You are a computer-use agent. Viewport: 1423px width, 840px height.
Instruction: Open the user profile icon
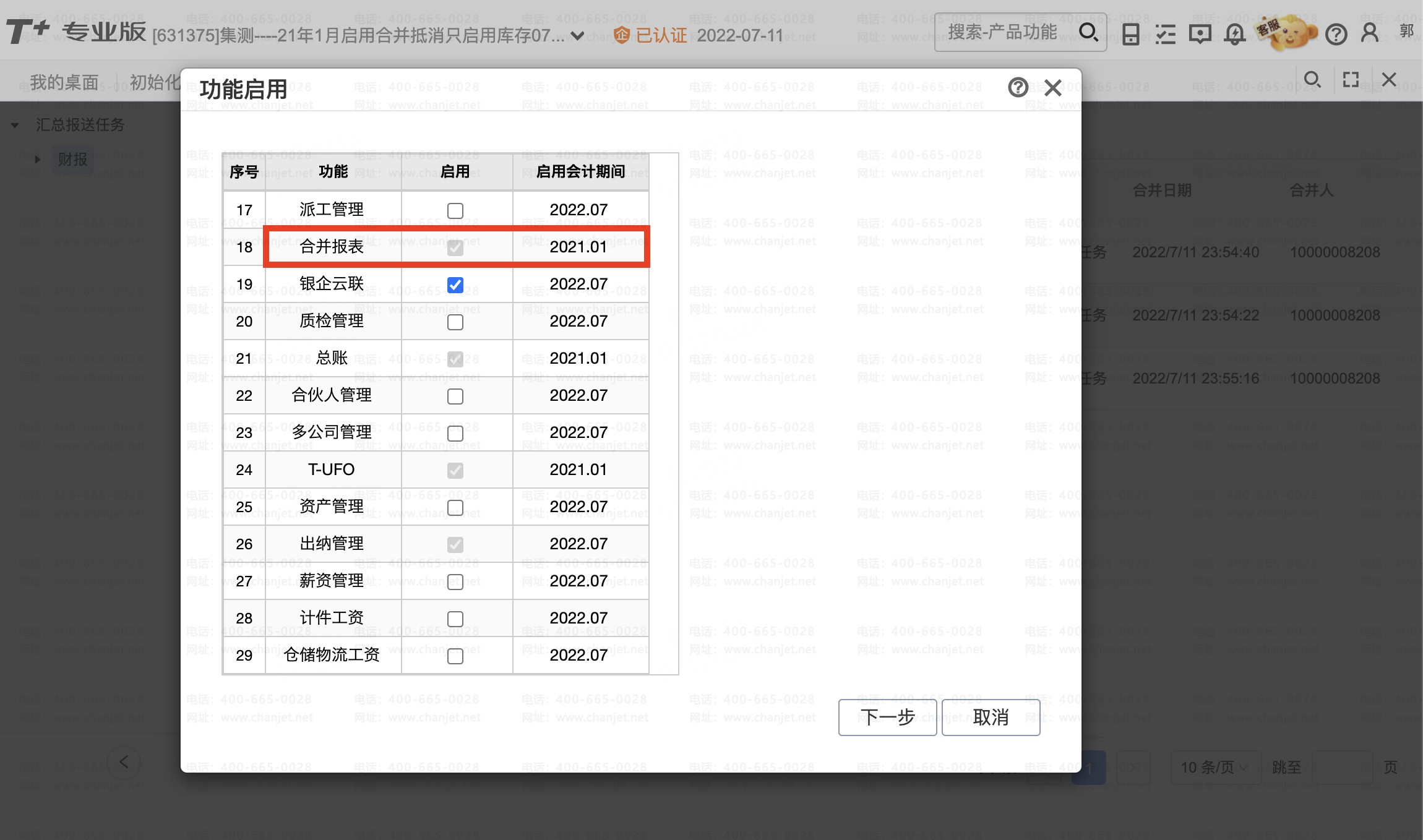(1370, 33)
